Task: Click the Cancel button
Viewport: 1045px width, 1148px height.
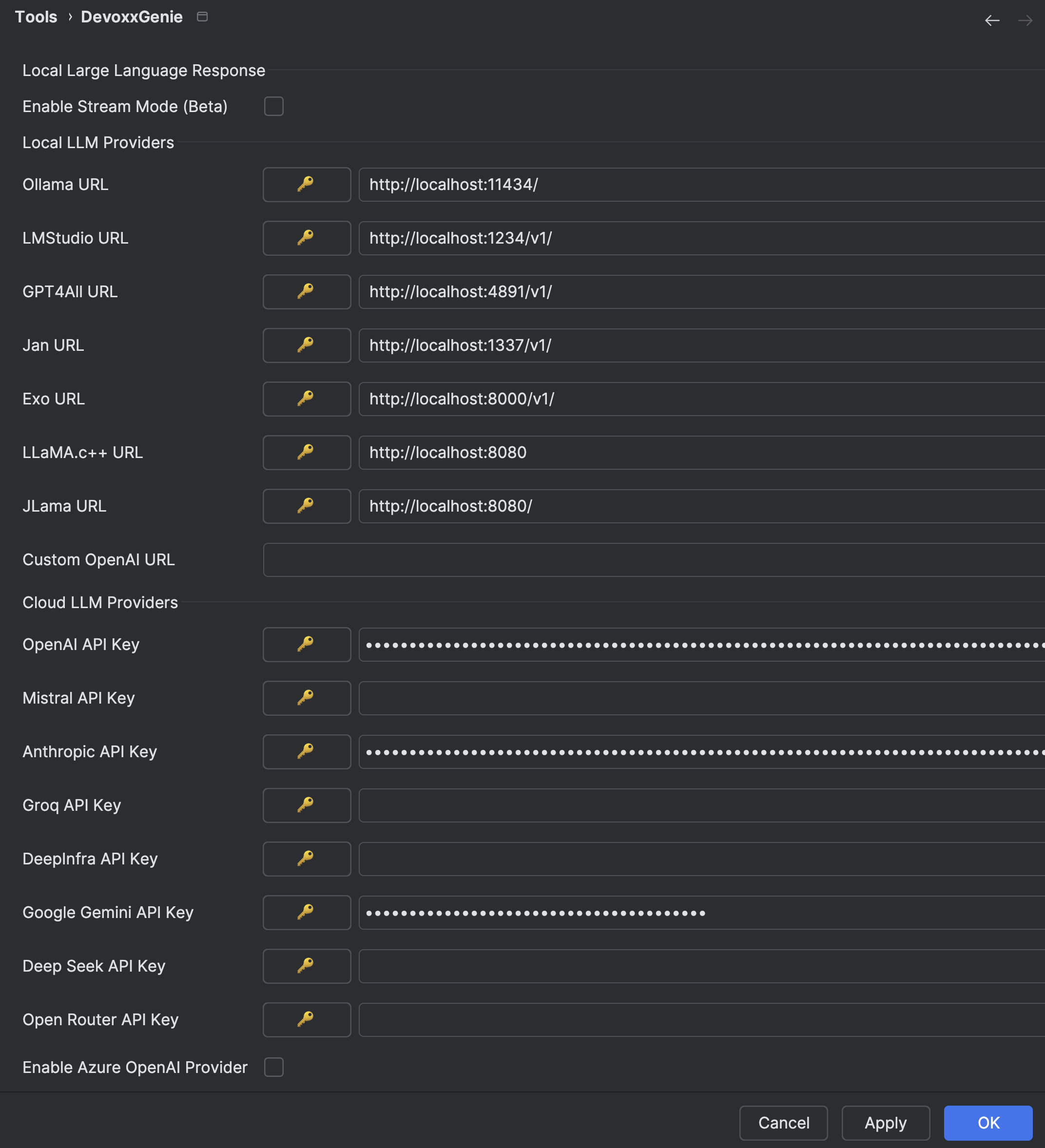Action: point(784,1123)
